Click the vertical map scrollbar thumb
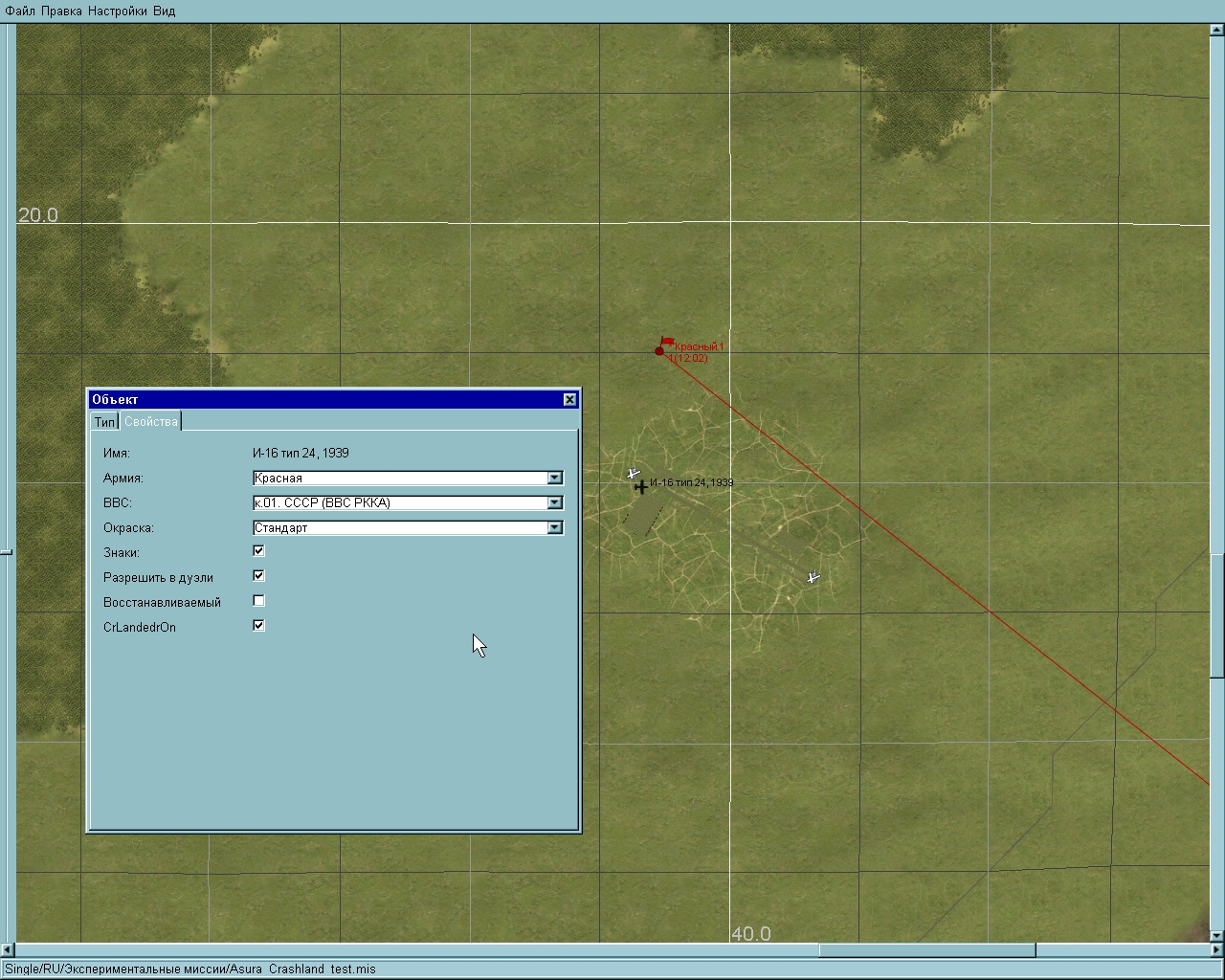 (x=1217, y=614)
